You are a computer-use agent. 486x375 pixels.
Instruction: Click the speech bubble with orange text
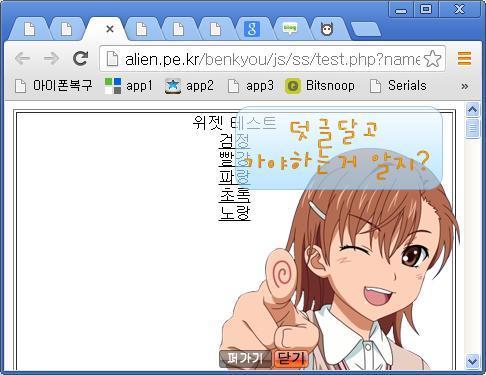(x=339, y=148)
